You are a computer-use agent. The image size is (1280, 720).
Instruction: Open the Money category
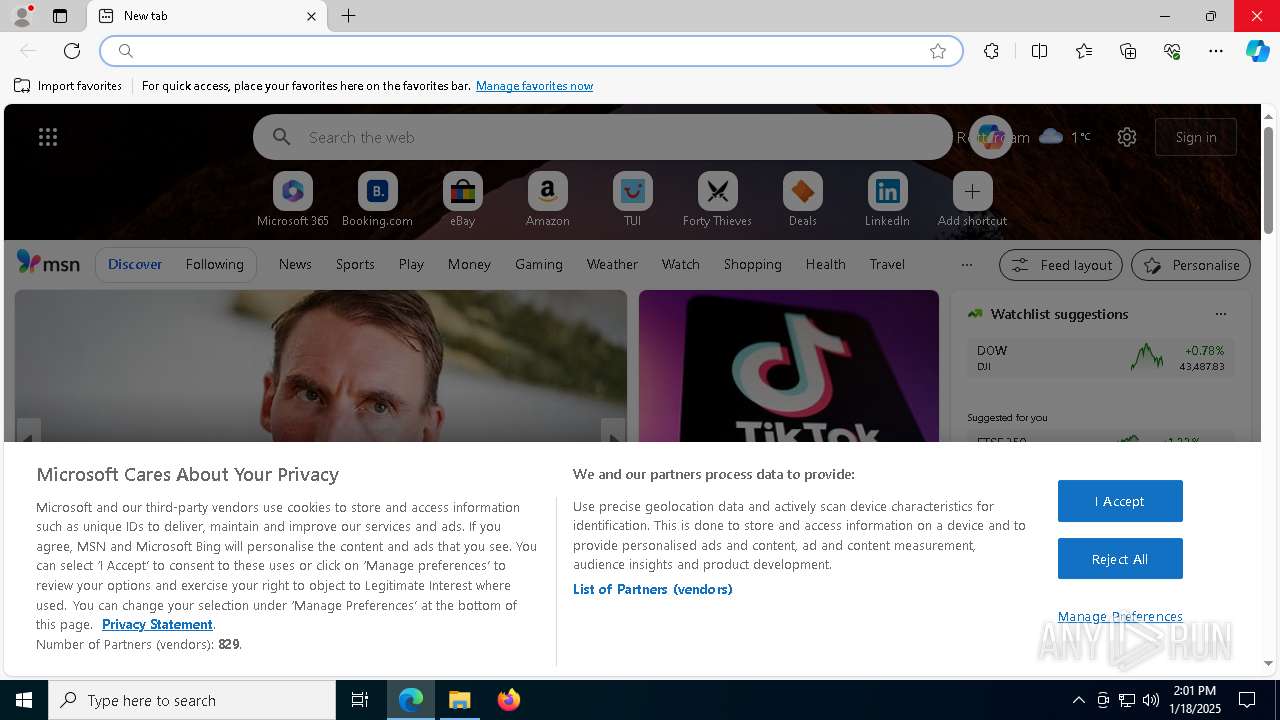[x=469, y=264]
